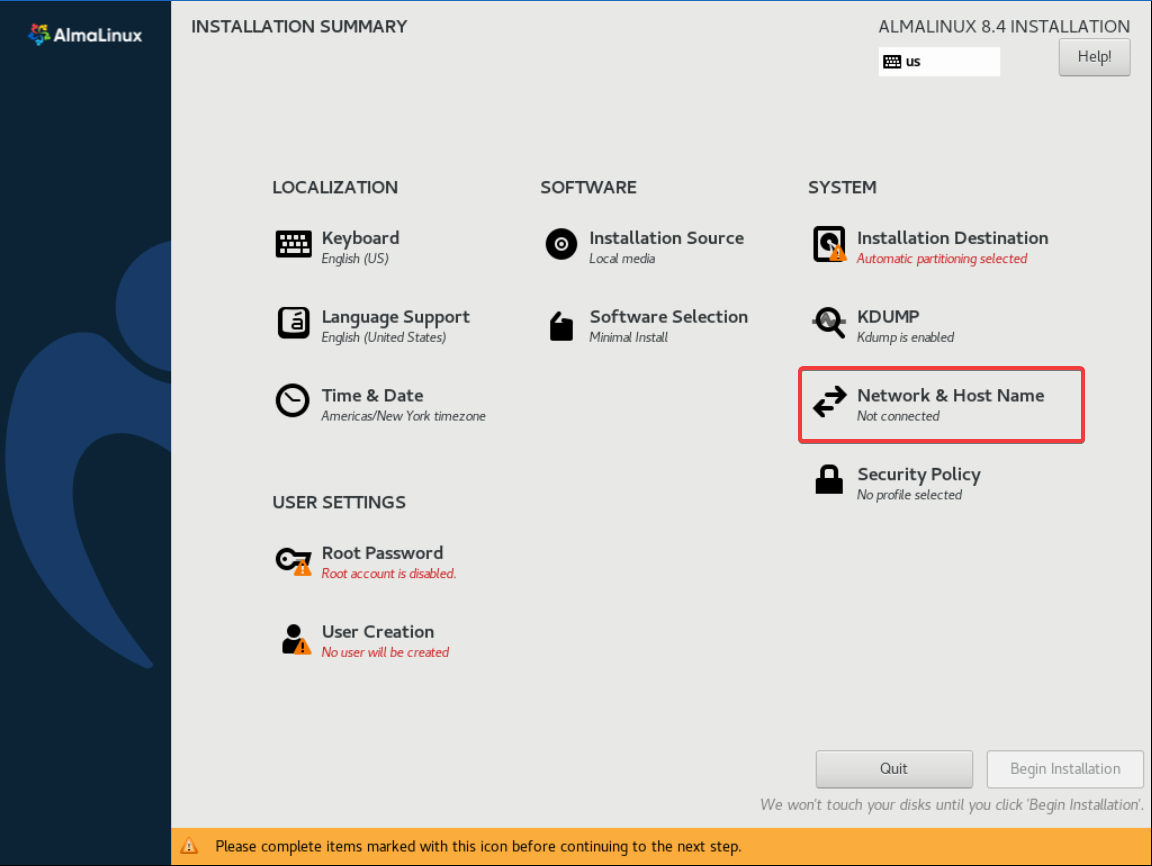This screenshot has height=866, width=1152.
Task: Click 'No profile selected' text
Action: [x=909, y=495]
